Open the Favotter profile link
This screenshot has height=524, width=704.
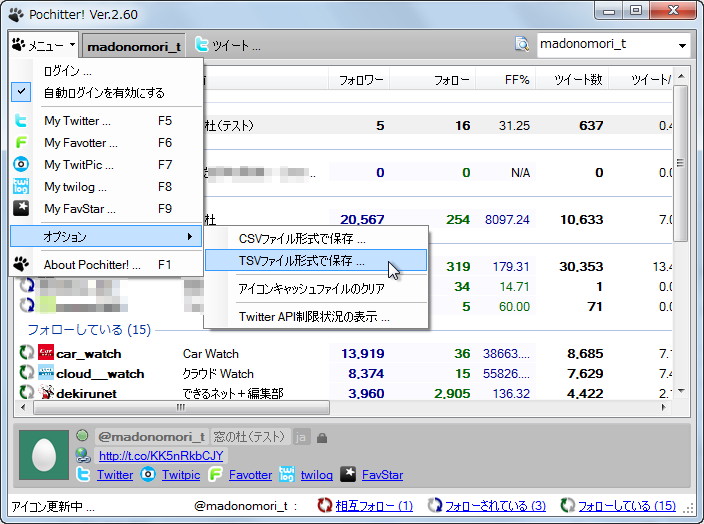click(250, 475)
